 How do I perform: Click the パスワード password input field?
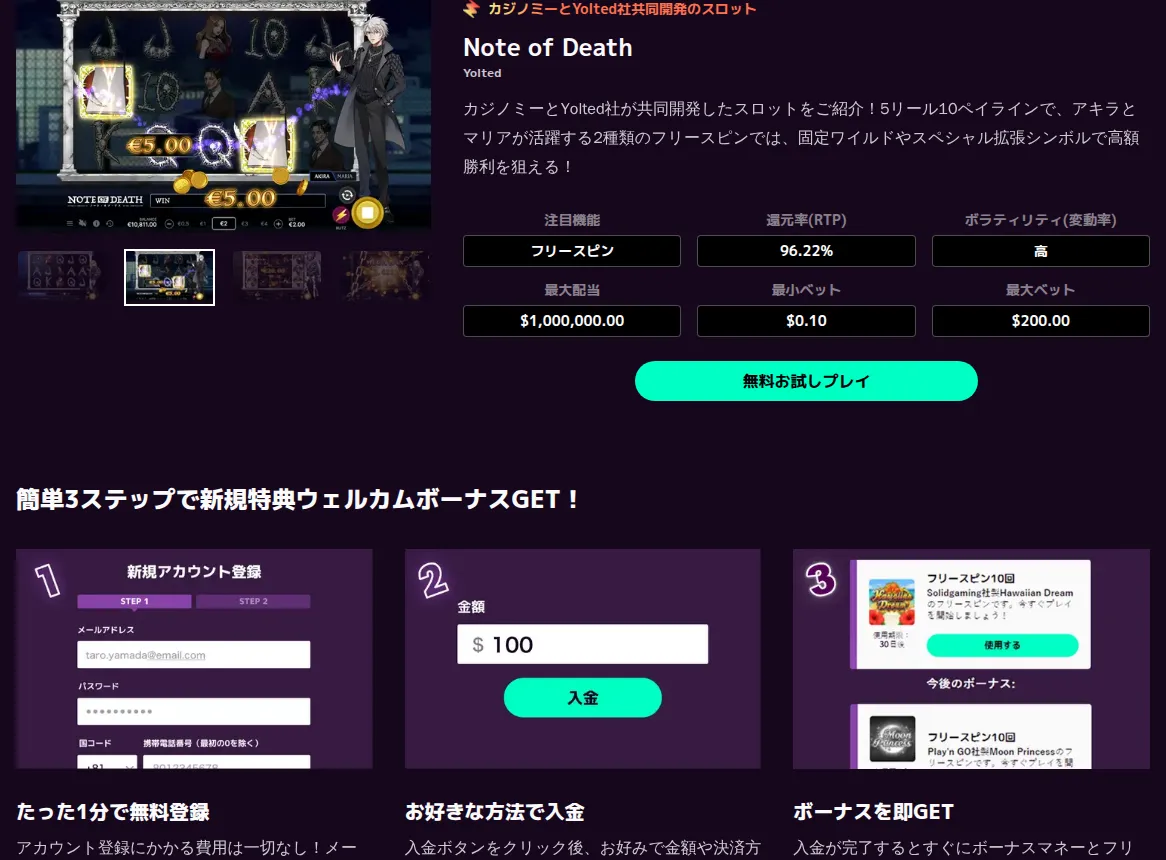(x=193, y=711)
